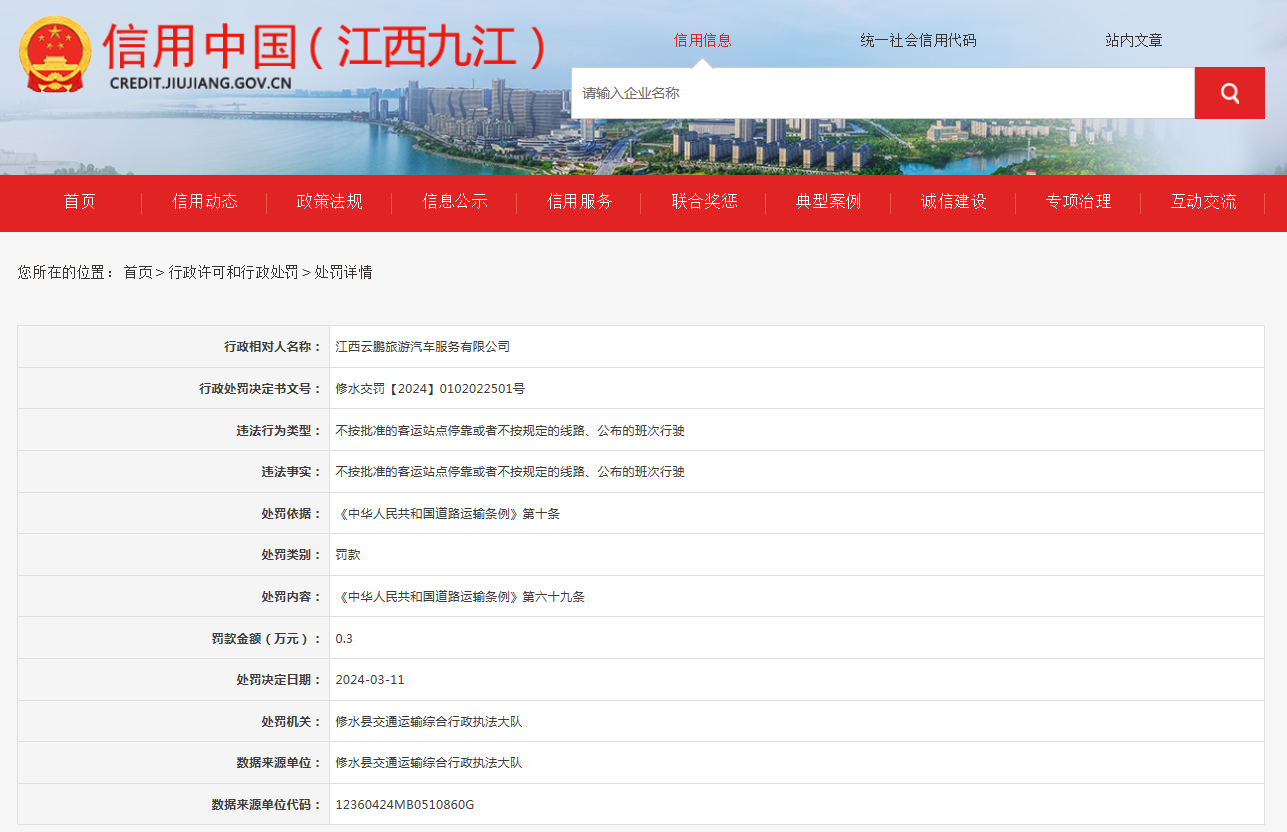Viewport: 1287px width, 832px height.
Task: Click the 处罚决定日期 label
Action: (x=279, y=680)
